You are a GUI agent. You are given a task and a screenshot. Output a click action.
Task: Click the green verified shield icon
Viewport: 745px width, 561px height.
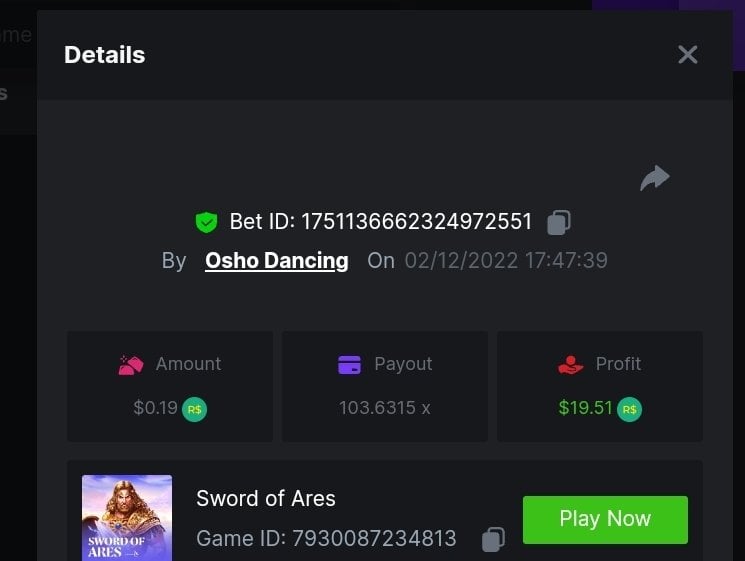(x=206, y=222)
